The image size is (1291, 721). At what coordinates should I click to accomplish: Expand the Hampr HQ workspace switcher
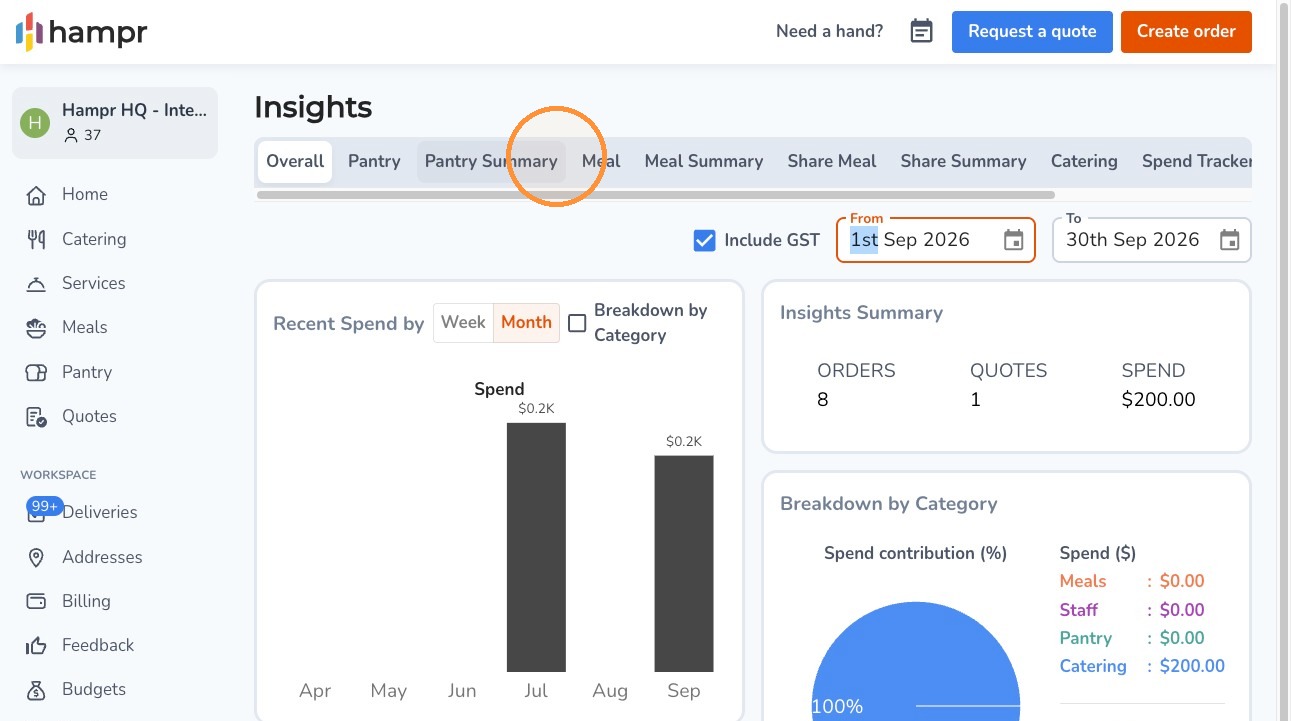(x=115, y=122)
